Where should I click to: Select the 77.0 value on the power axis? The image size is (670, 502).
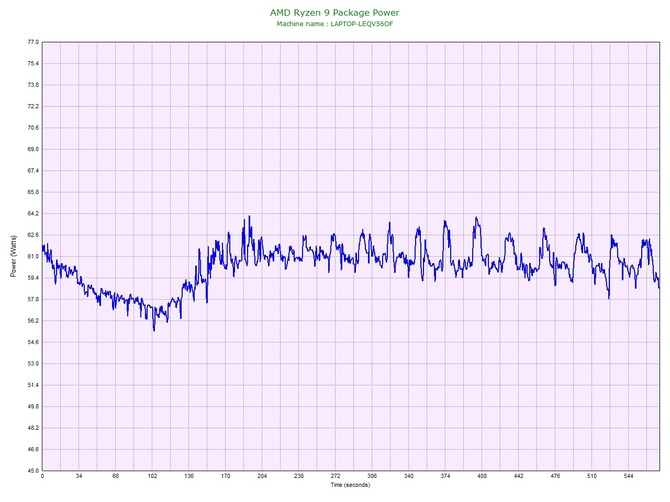[x=33, y=42]
